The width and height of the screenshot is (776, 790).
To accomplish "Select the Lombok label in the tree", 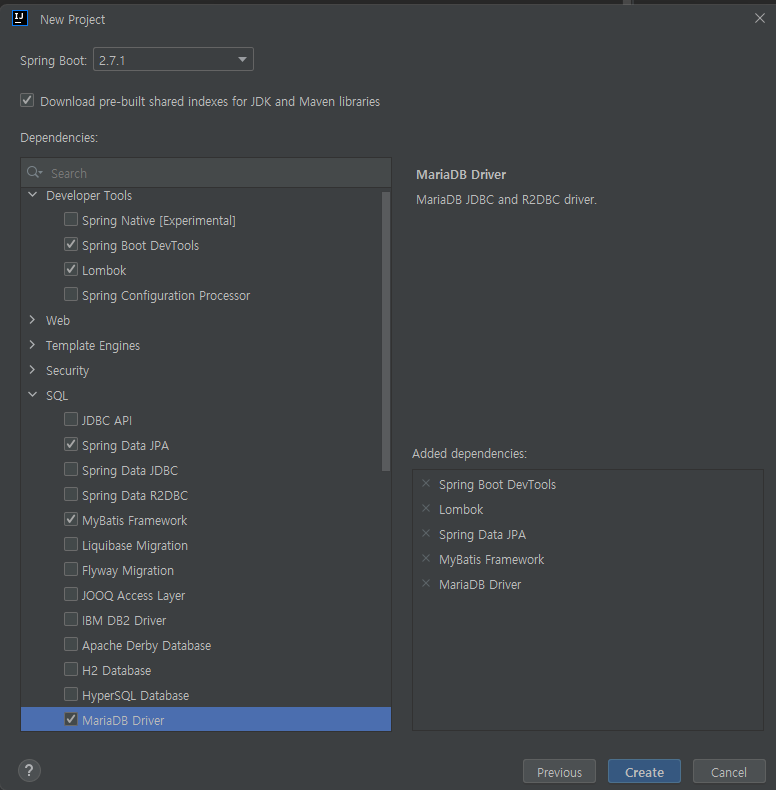I will click(x=104, y=271).
